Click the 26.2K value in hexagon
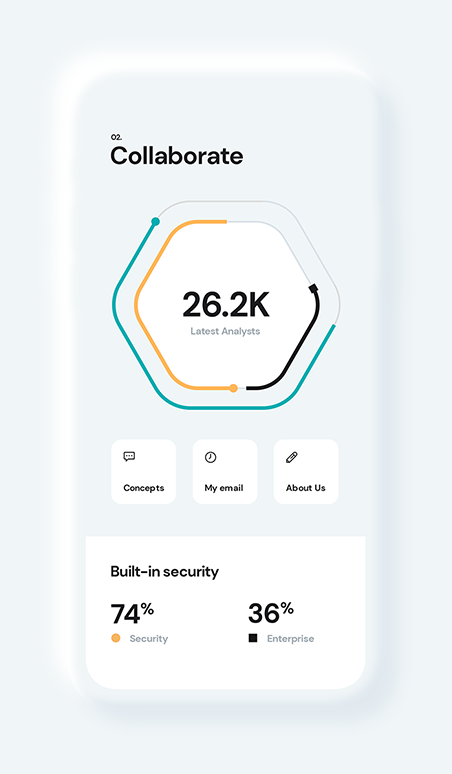This screenshot has width=452, height=774. coord(226,305)
